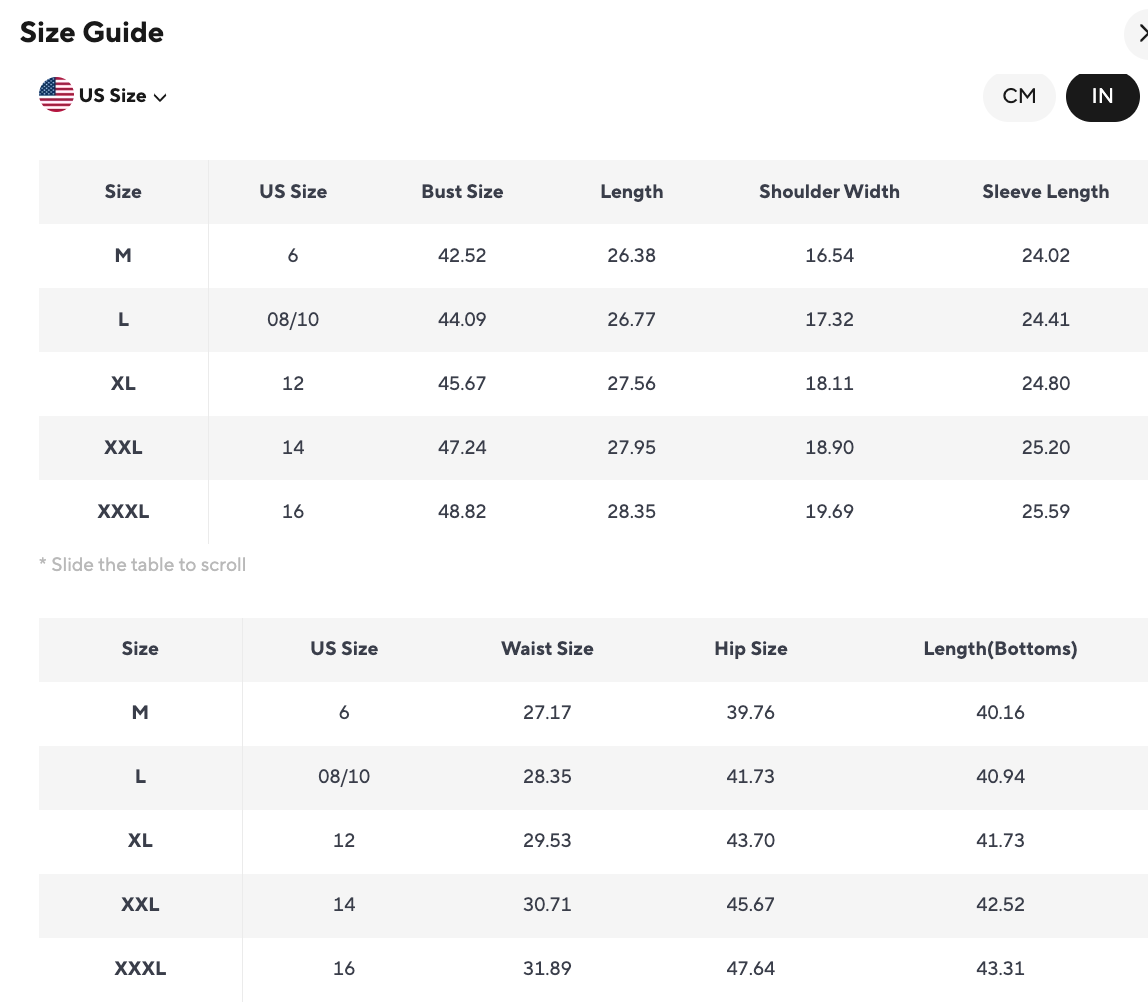Click the Size Guide title
Viewport: 1148px width, 1006px height.
coord(92,33)
